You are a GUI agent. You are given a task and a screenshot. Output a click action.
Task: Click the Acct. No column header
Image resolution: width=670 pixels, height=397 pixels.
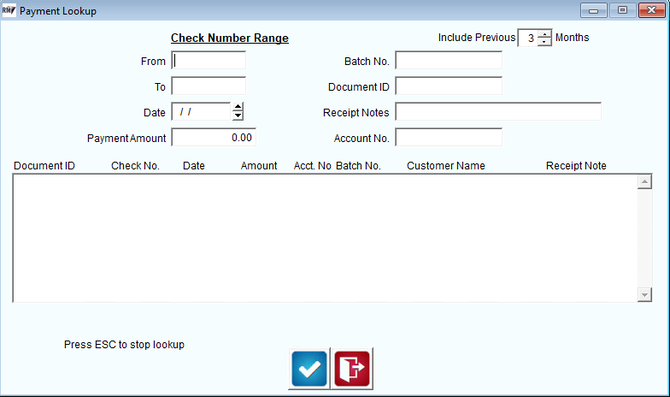click(312, 166)
